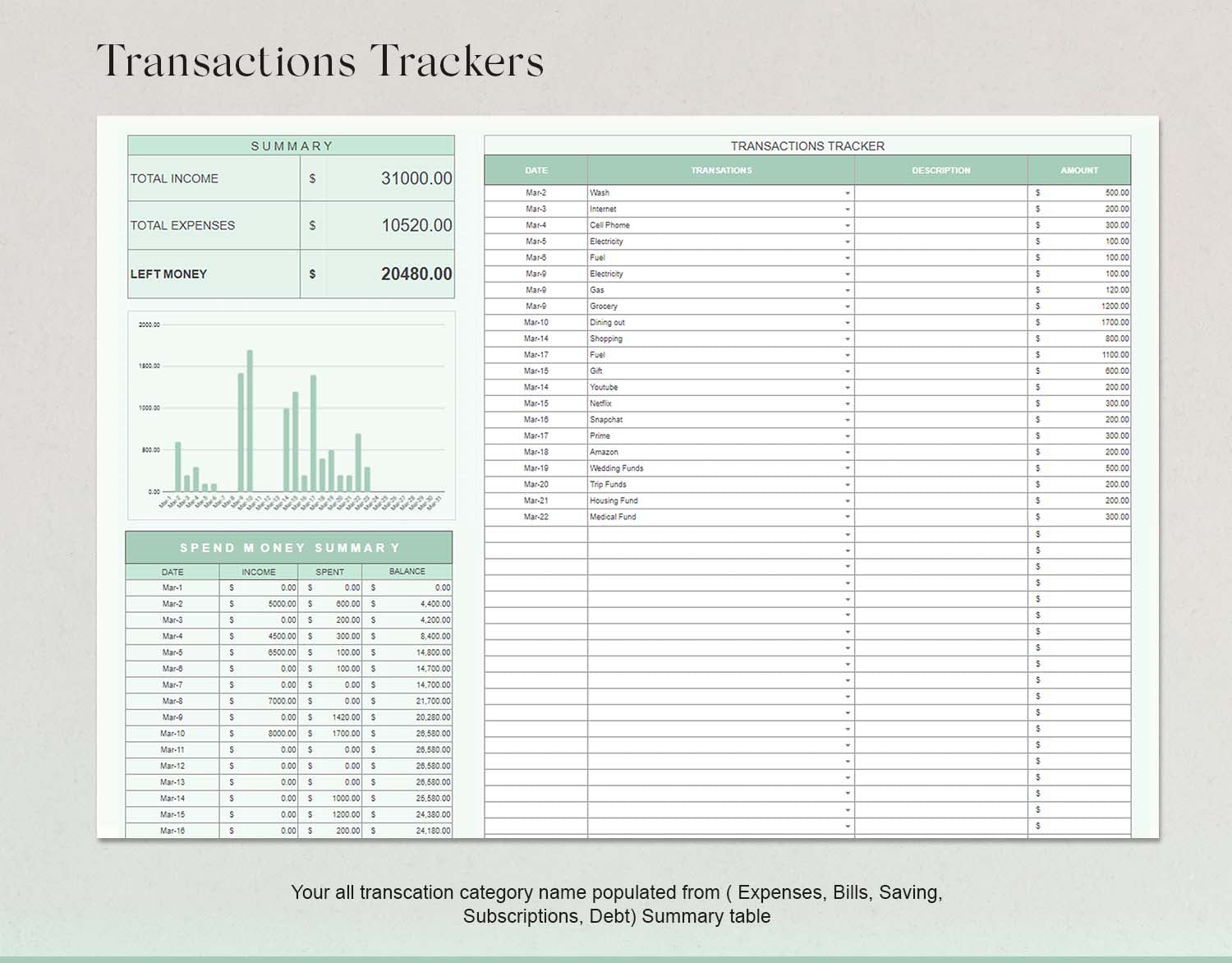The image size is (1232, 963).
Task: Open the Shopping transaction dropdown arrow
Action: [847, 339]
